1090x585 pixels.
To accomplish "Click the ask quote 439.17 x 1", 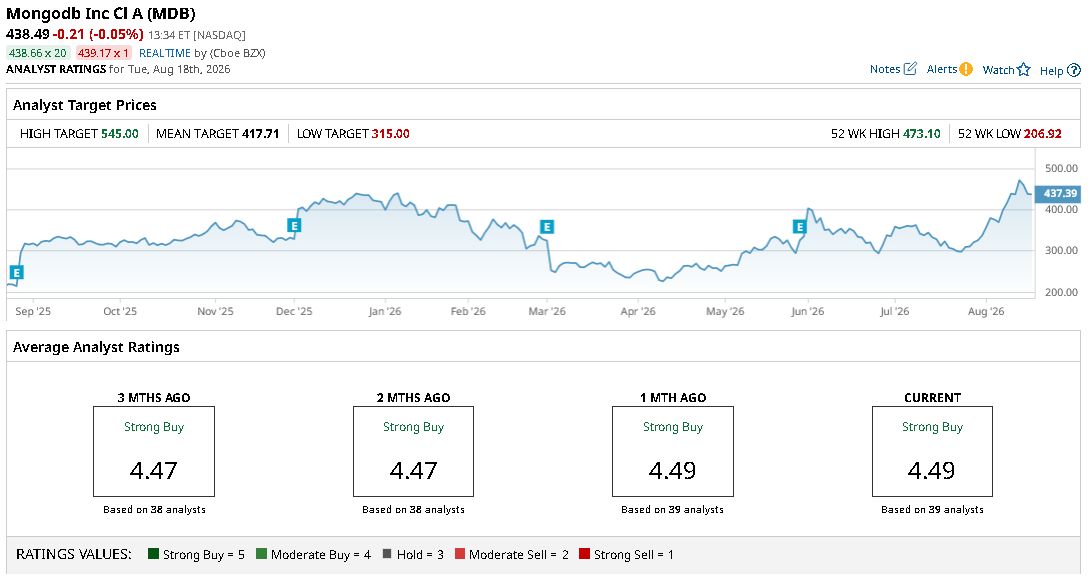I will click(103, 53).
